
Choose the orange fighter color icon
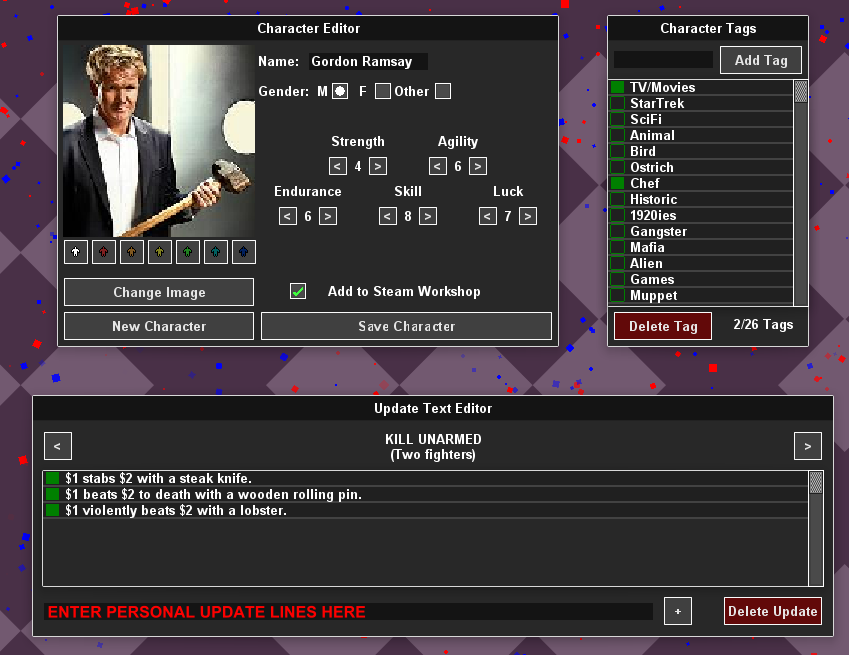pyautogui.click(x=132, y=252)
